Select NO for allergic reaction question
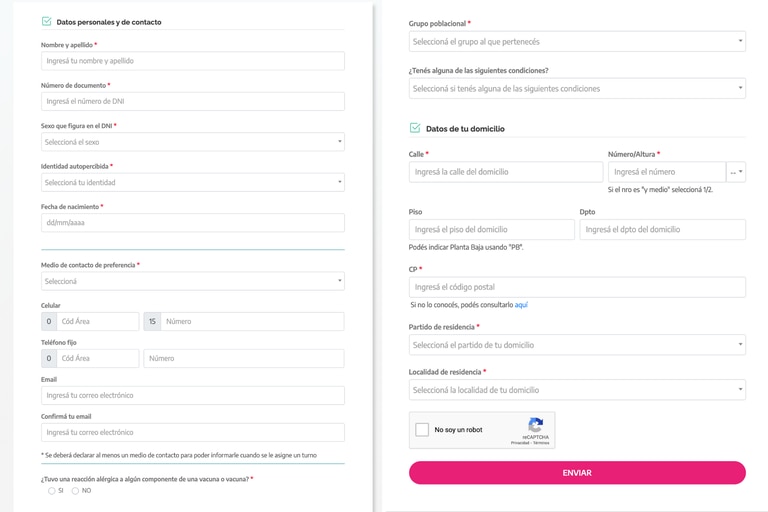This screenshot has width=768, height=512. [75, 490]
